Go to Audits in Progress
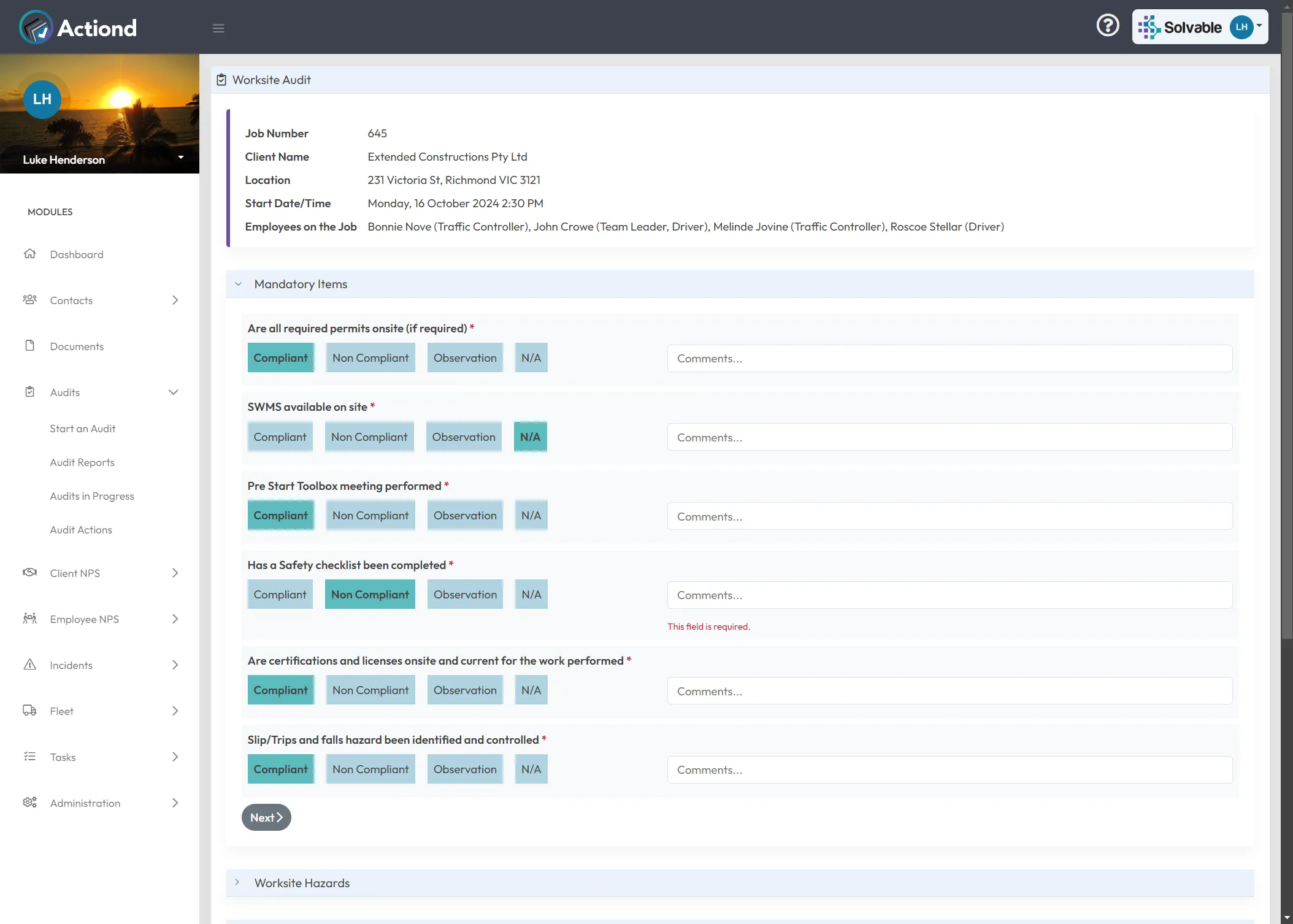 (92, 495)
